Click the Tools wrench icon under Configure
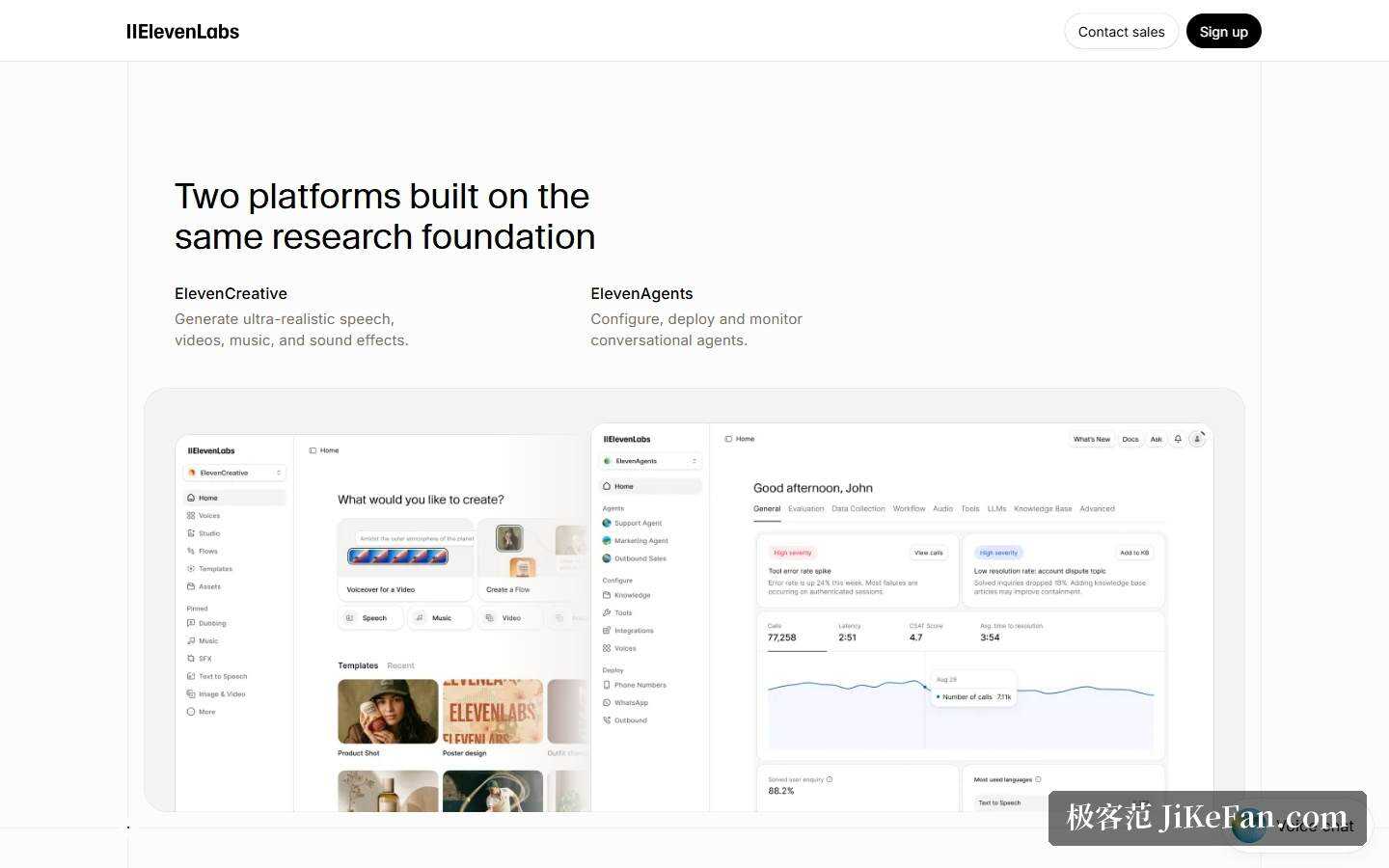The height and width of the screenshot is (868, 1389). (x=607, y=612)
